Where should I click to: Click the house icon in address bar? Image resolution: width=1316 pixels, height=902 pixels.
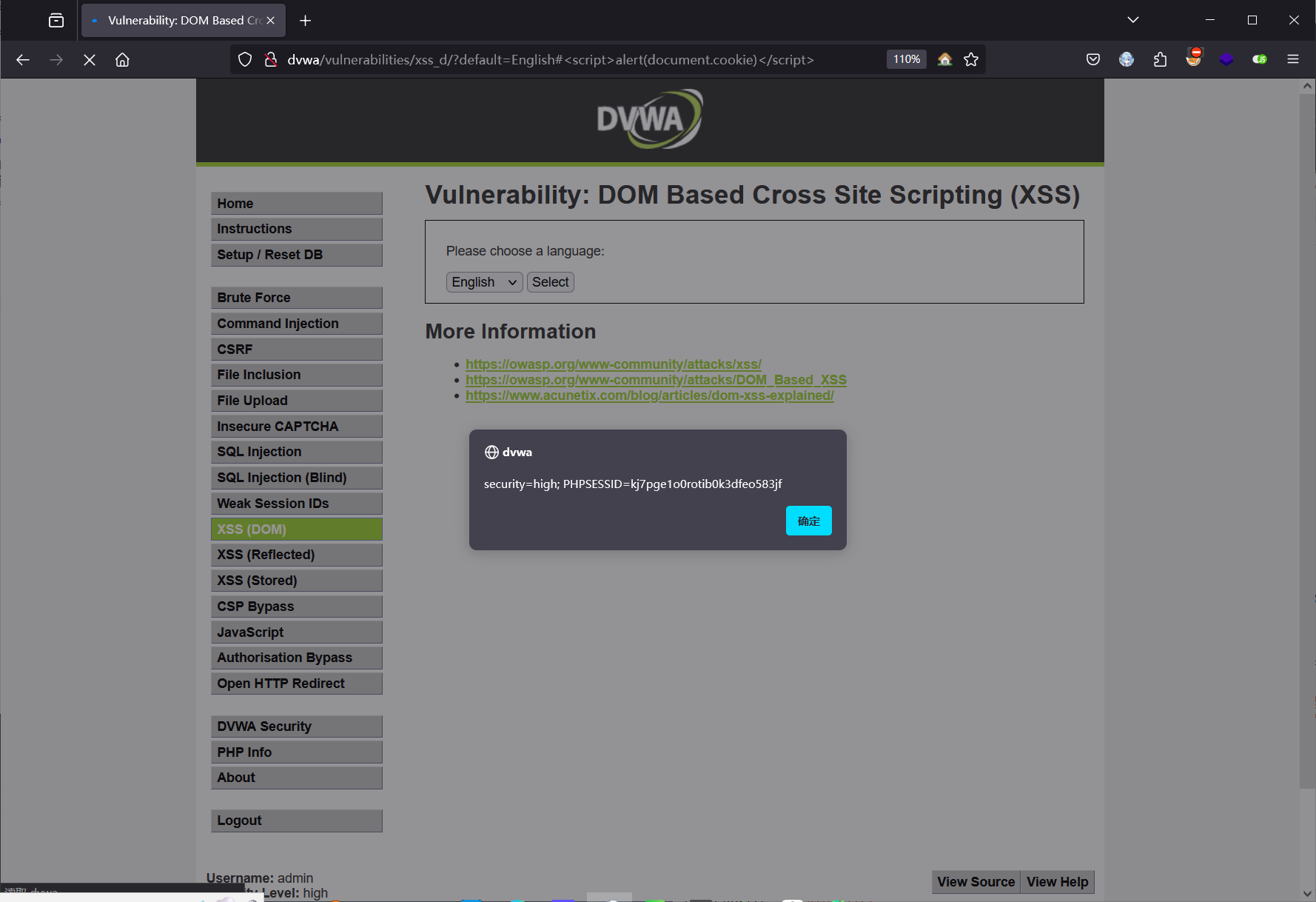(x=944, y=59)
